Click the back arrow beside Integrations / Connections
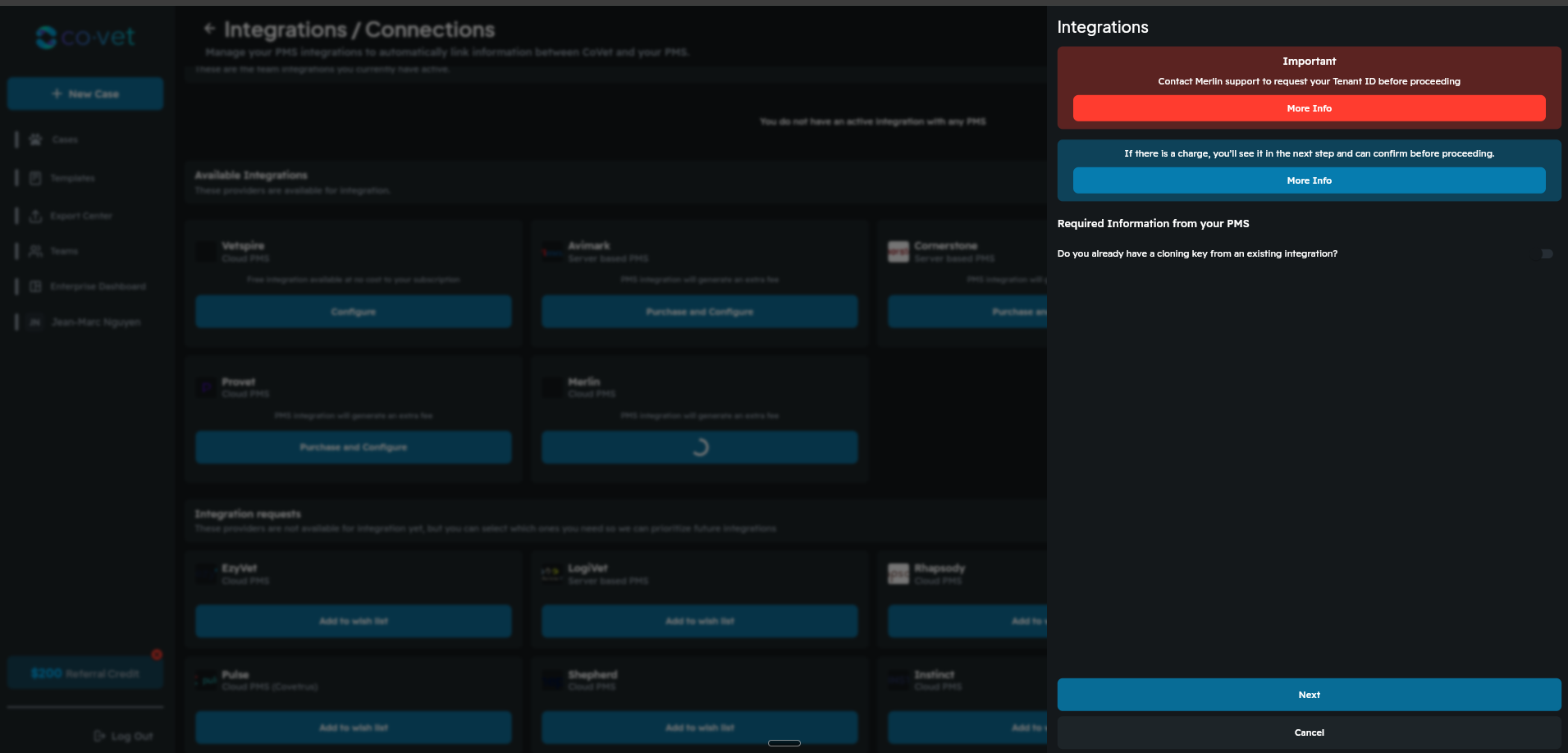The image size is (1568, 753). click(x=210, y=29)
